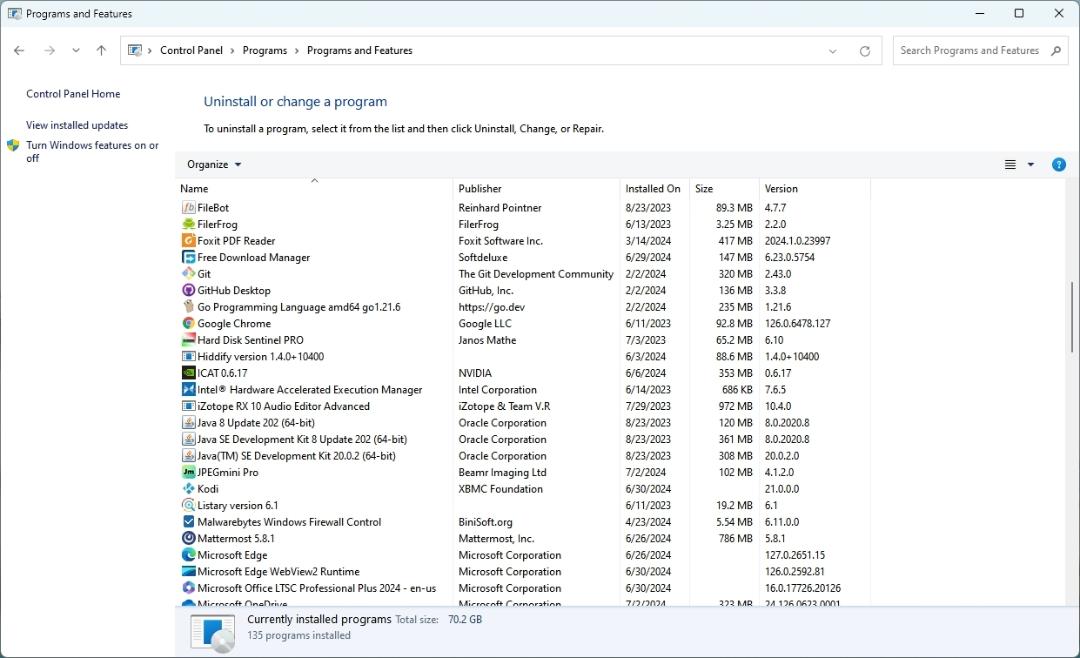The image size is (1080, 658).
Task: Select the Foxit PDF Reader icon
Action: tap(188, 240)
